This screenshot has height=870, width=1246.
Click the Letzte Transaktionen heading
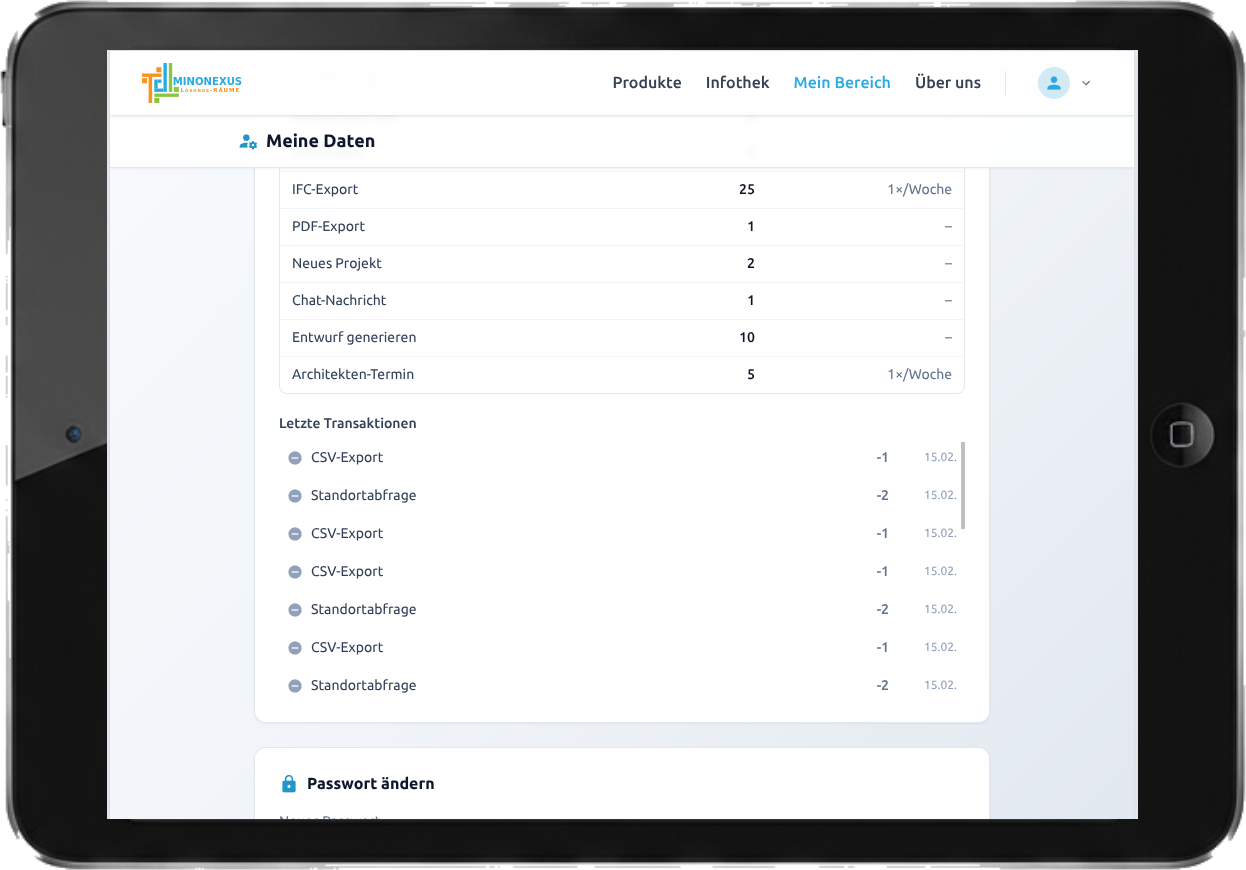click(347, 423)
